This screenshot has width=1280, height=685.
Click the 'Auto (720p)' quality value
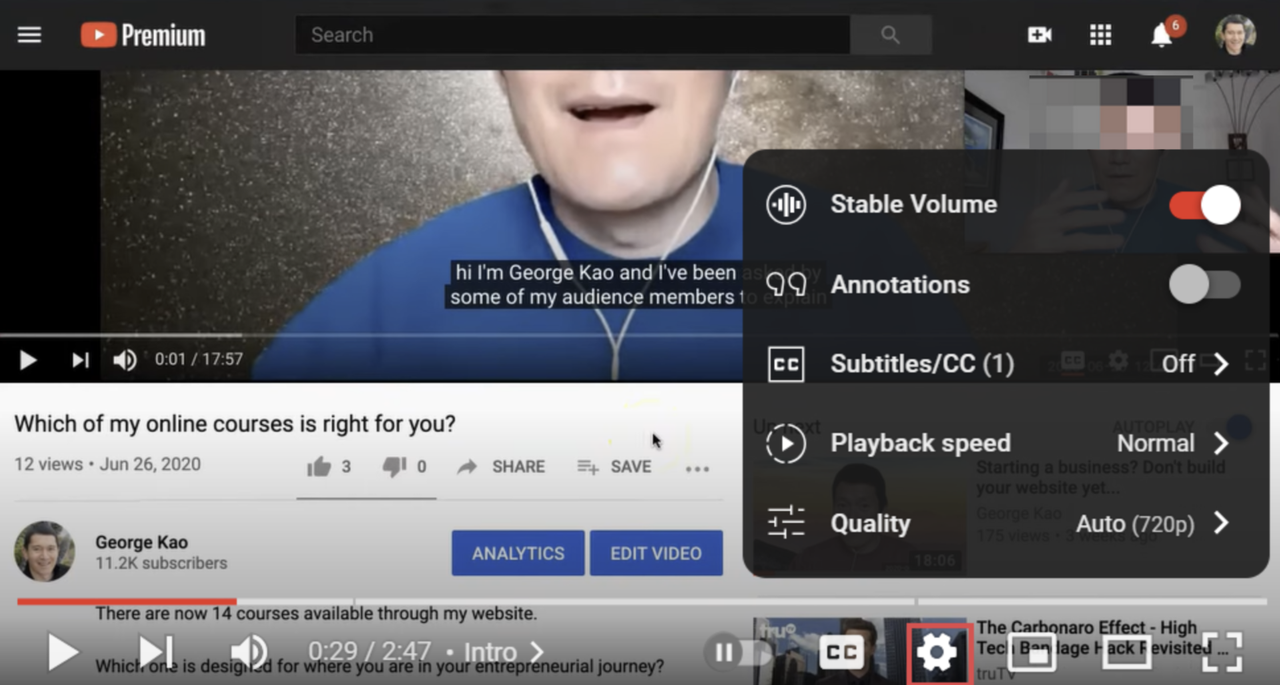[x=1135, y=524]
